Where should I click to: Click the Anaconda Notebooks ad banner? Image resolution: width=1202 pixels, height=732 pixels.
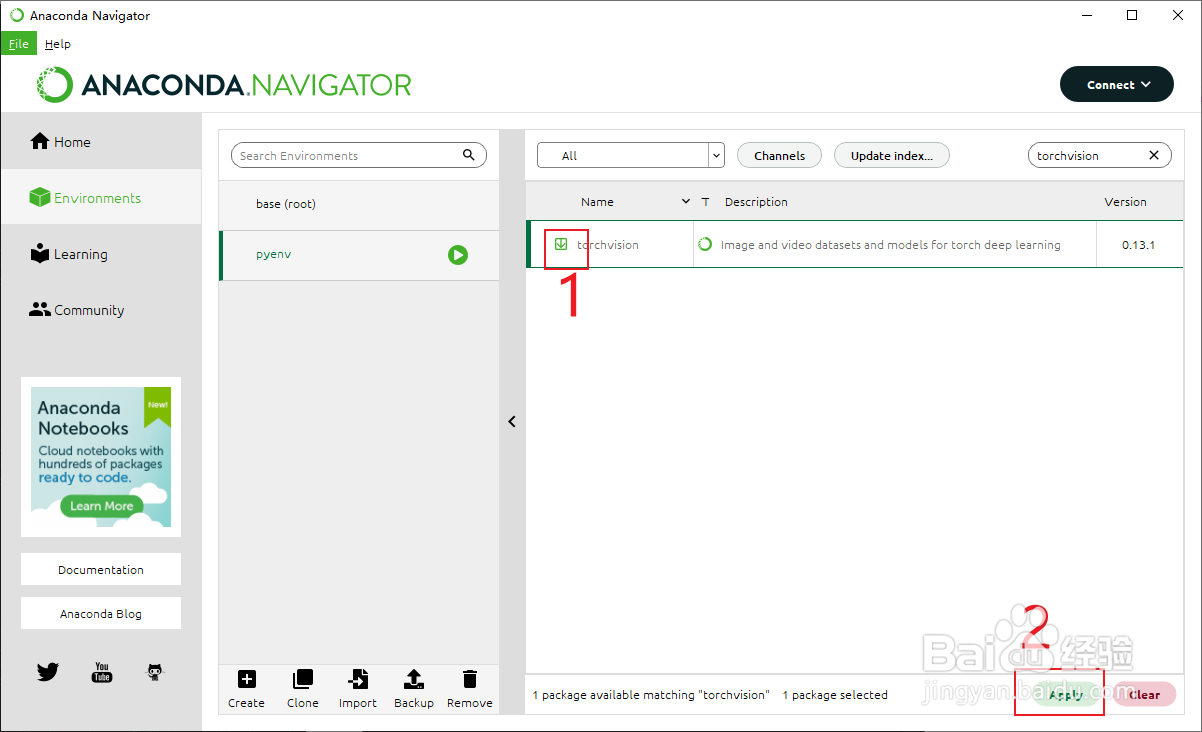click(101, 457)
